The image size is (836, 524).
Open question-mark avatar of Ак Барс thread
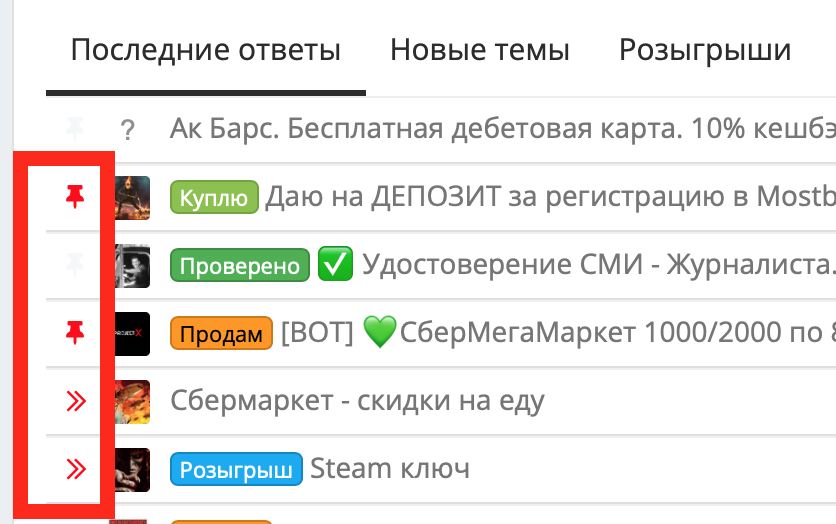tap(127, 130)
